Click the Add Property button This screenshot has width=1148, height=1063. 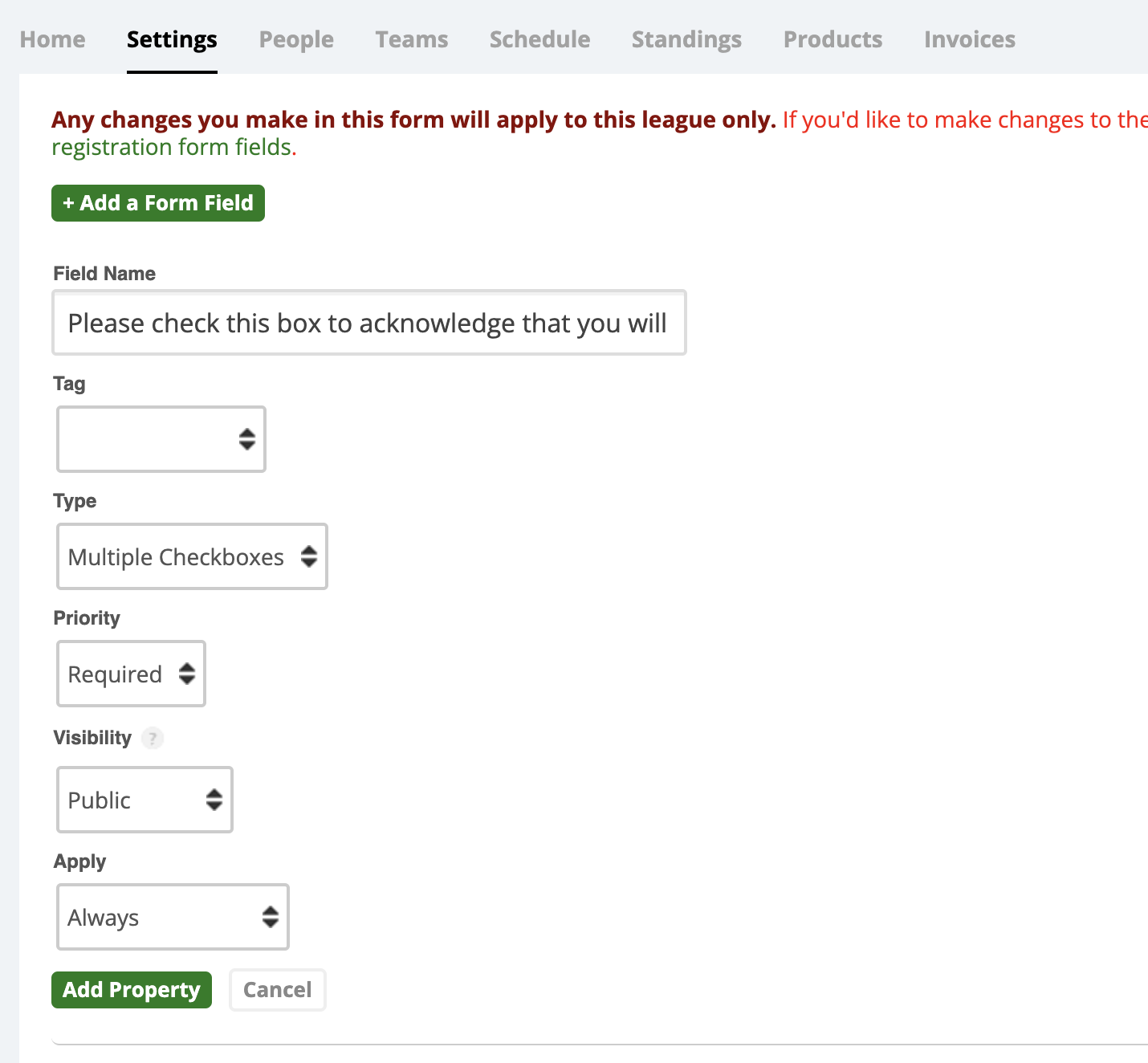[x=132, y=990]
